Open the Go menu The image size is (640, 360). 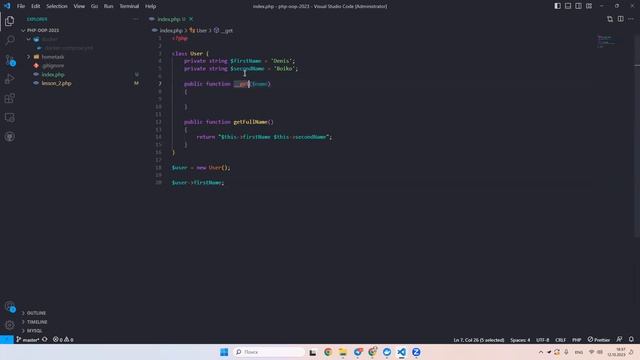click(x=94, y=6)
